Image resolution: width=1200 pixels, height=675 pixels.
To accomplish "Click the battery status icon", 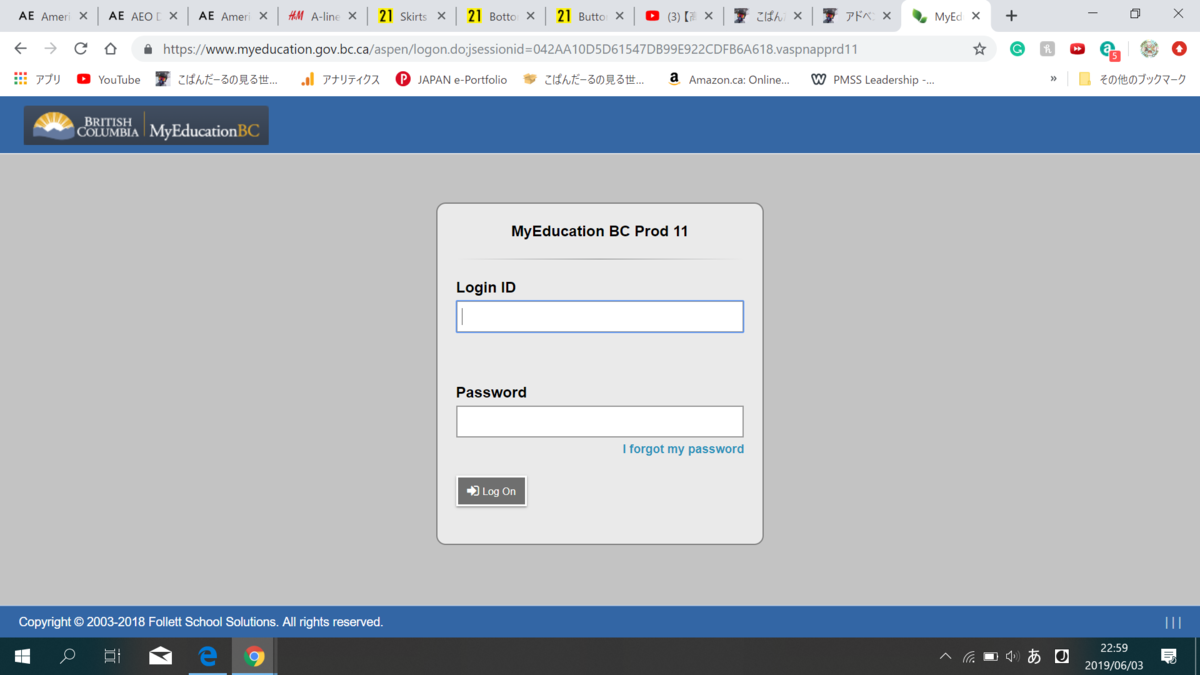I will [990, 657].
